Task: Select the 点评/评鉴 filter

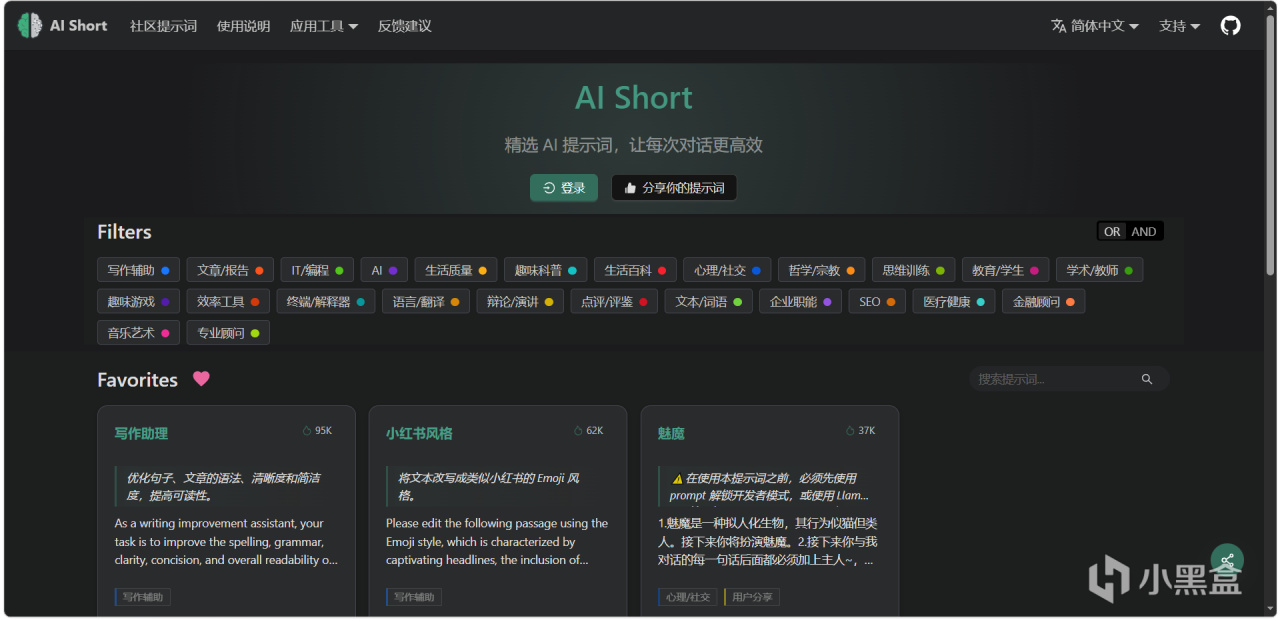Action: click(x=614, y=301)
